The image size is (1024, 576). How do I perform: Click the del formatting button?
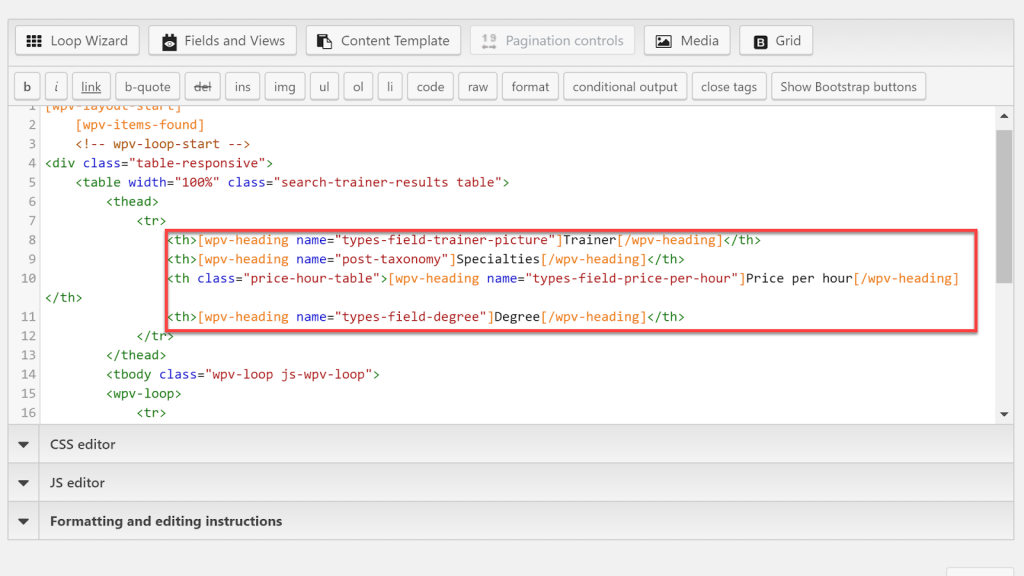202,87
